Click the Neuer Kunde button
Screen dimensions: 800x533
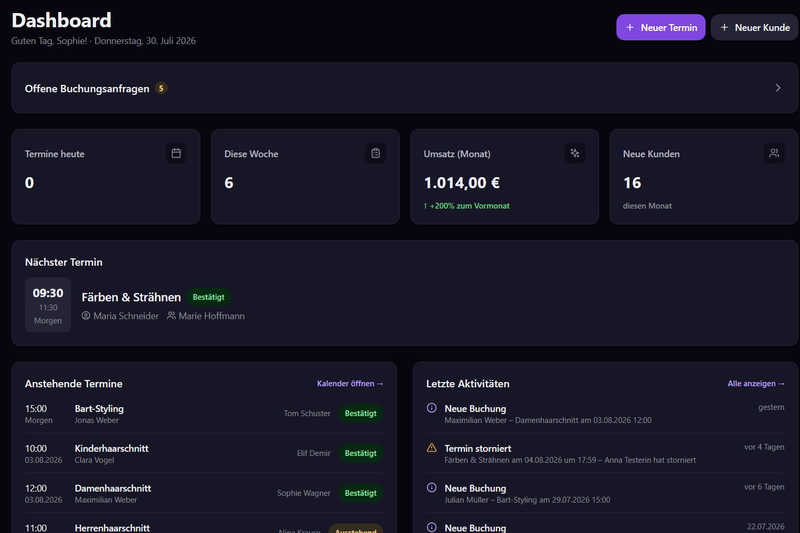(755, 28)
